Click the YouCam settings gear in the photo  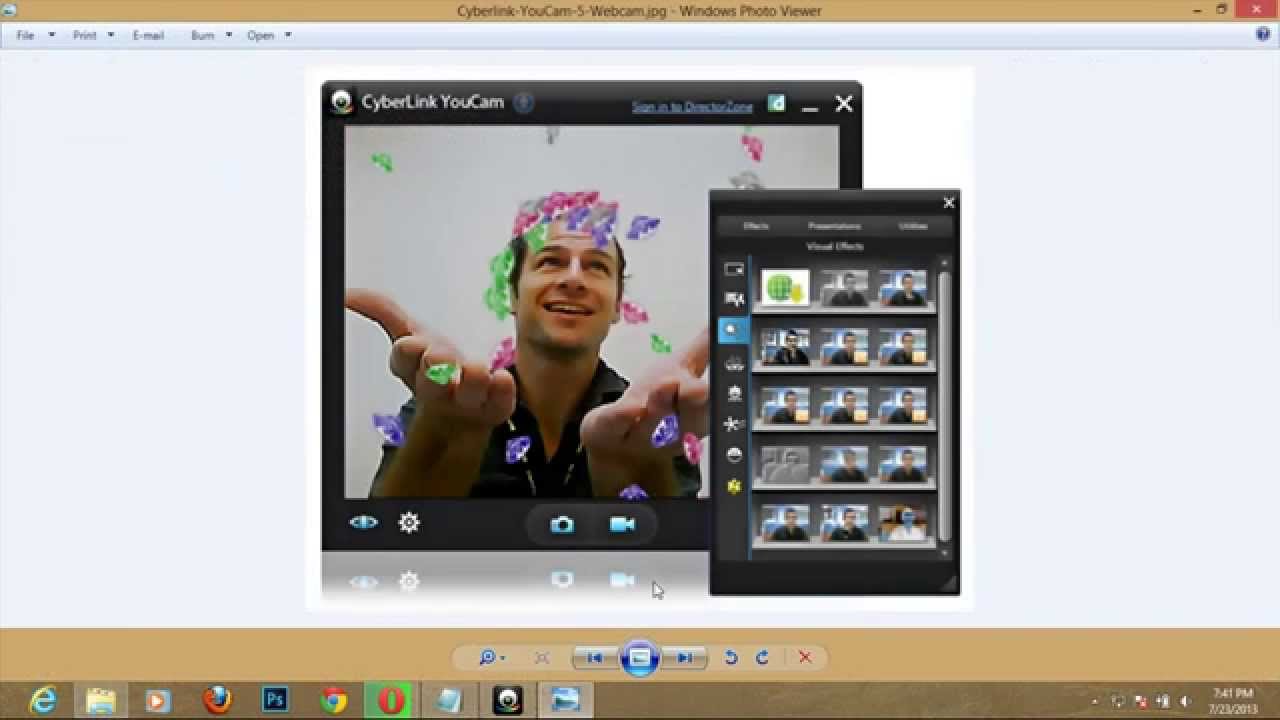tap(409, 522)
